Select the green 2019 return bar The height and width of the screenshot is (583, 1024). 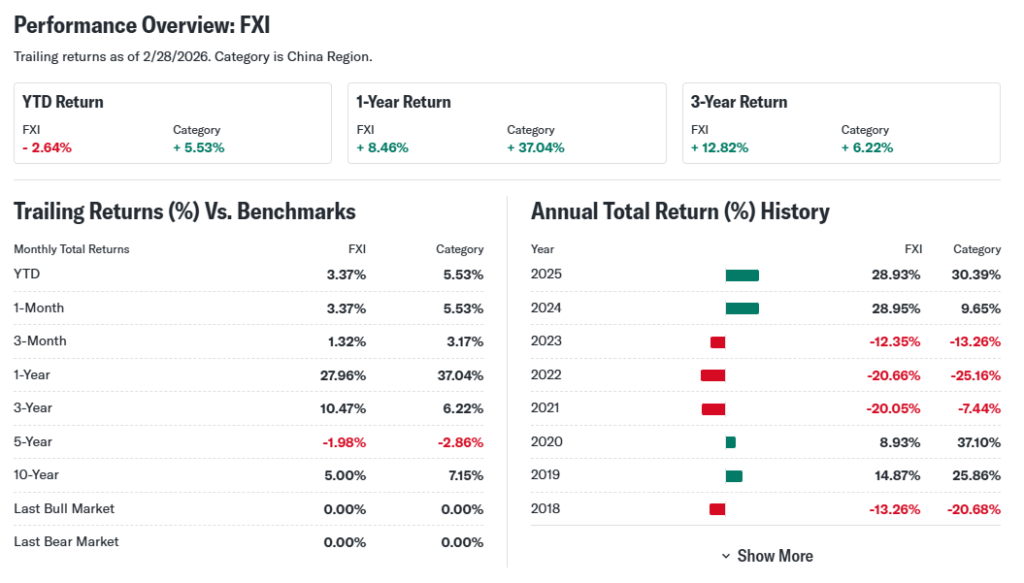[734, 476]
